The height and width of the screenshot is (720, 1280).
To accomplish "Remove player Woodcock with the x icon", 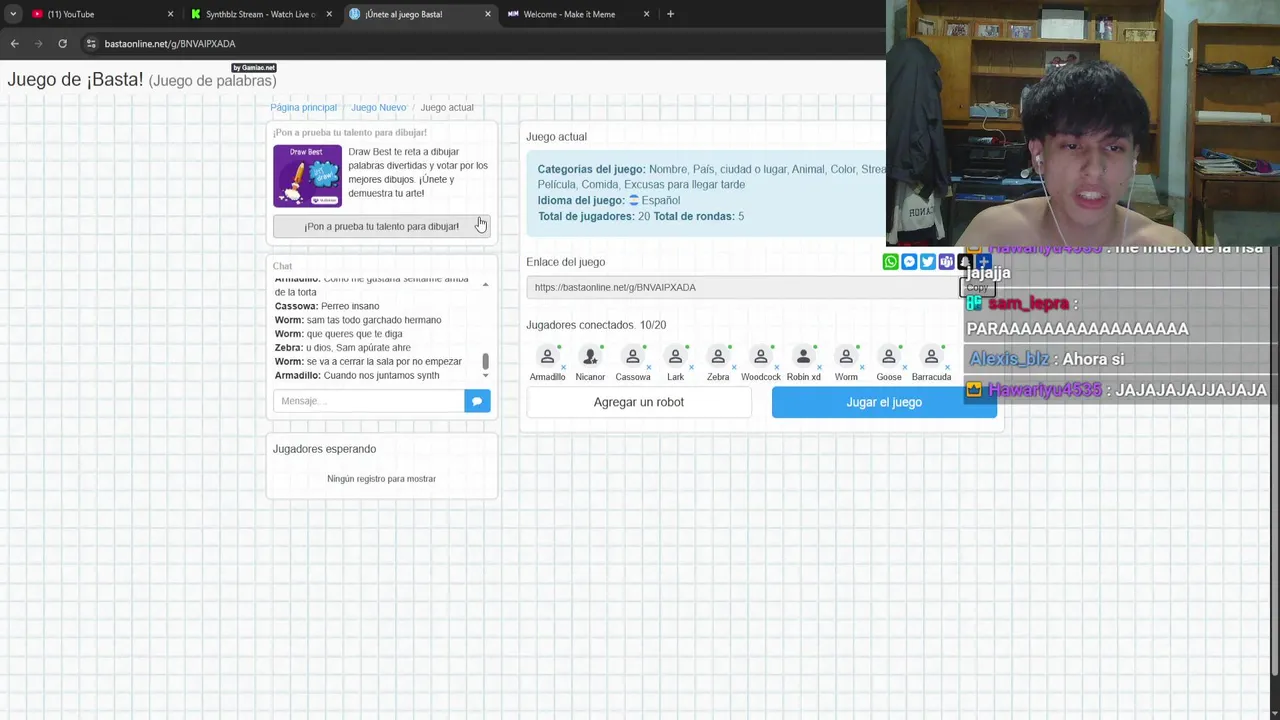I will pyautogui.click(x=777, y=367).
